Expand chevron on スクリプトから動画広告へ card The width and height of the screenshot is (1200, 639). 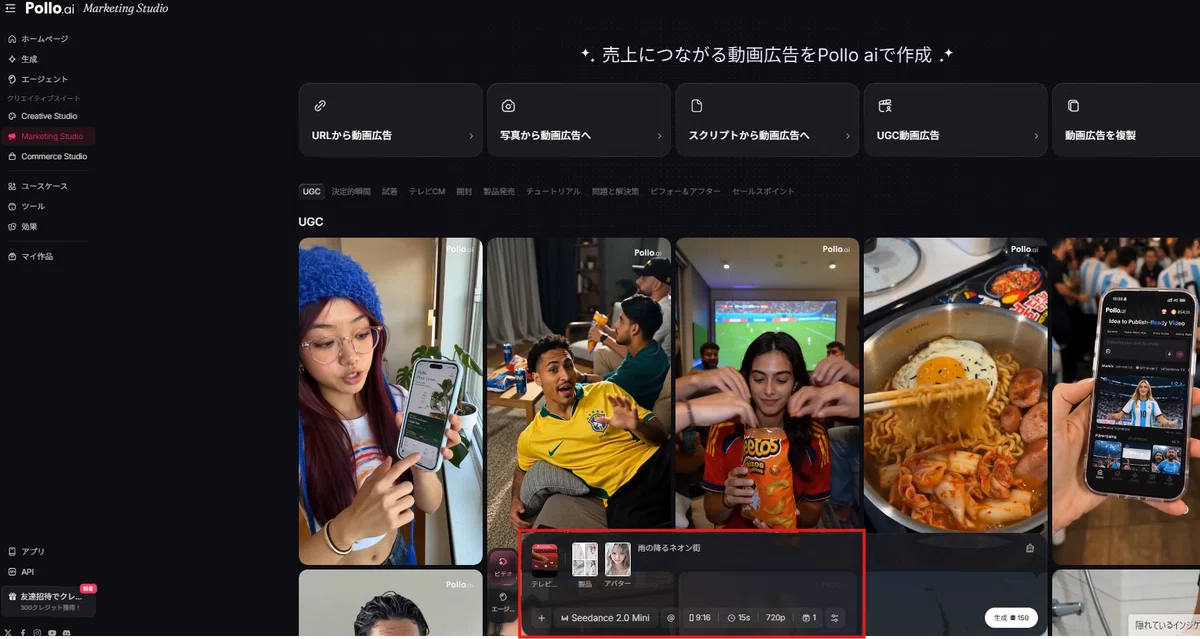point(847,136)
